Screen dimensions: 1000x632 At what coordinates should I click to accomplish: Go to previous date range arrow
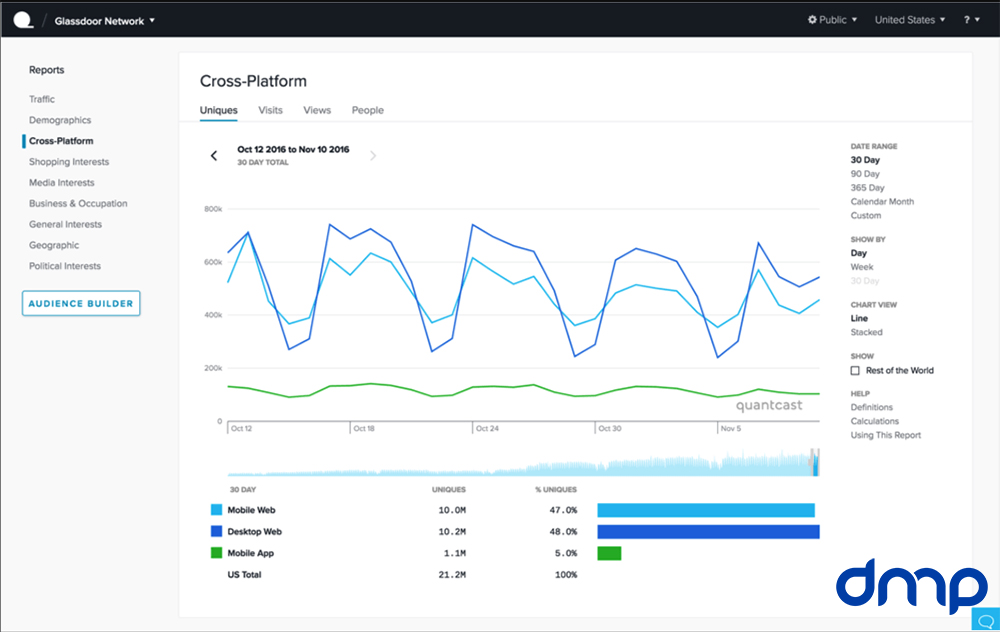213,155
